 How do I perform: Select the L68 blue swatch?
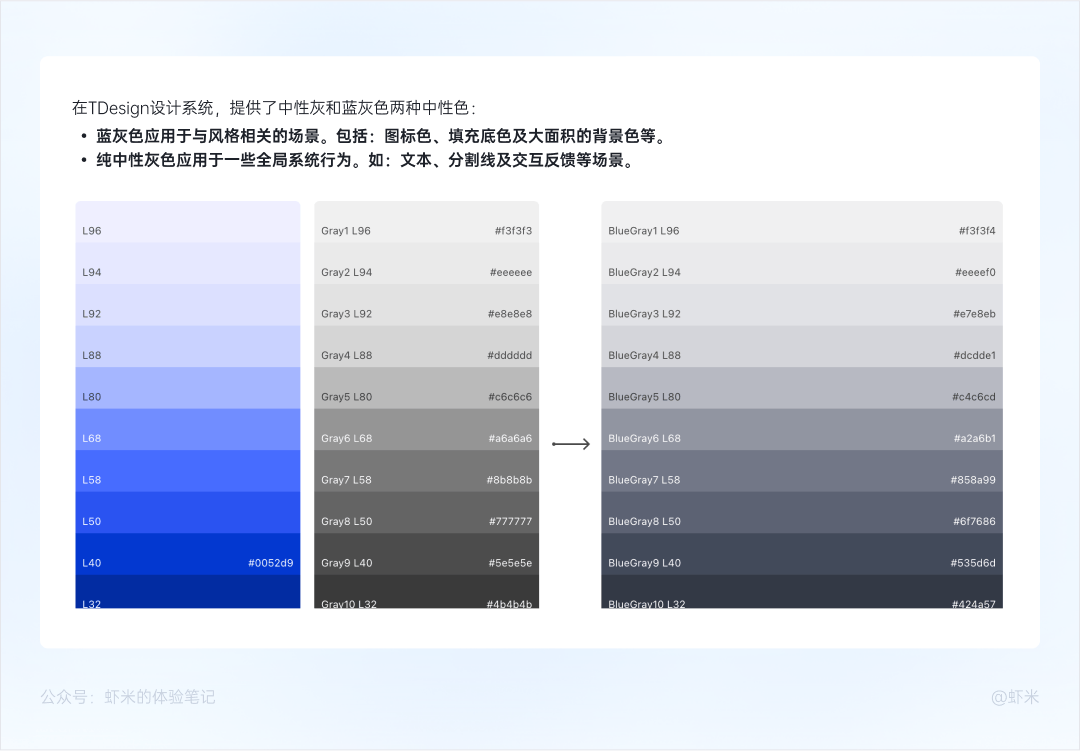pos(187,429)
